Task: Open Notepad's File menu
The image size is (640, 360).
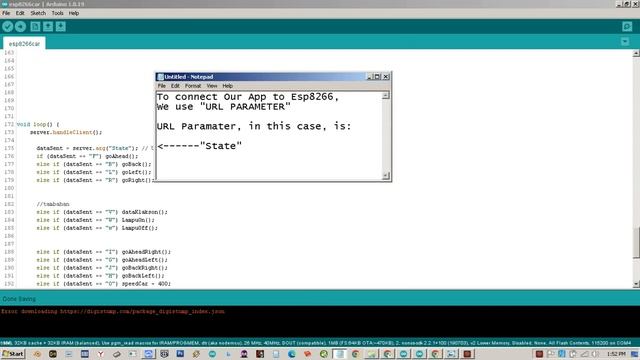Action: click(162, 86)
